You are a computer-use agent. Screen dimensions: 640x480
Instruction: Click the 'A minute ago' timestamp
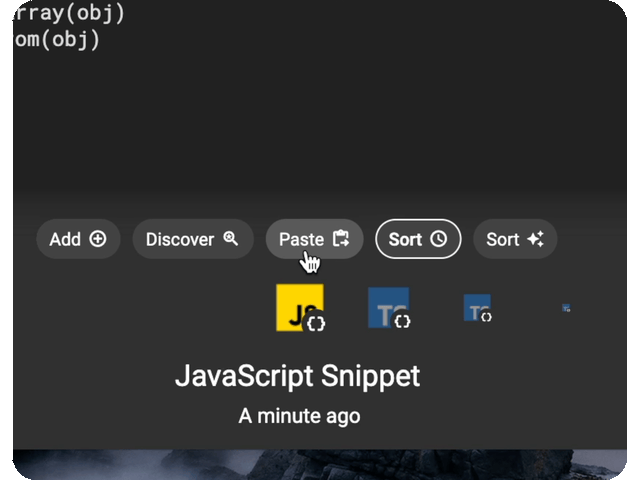tap(299, 416)
